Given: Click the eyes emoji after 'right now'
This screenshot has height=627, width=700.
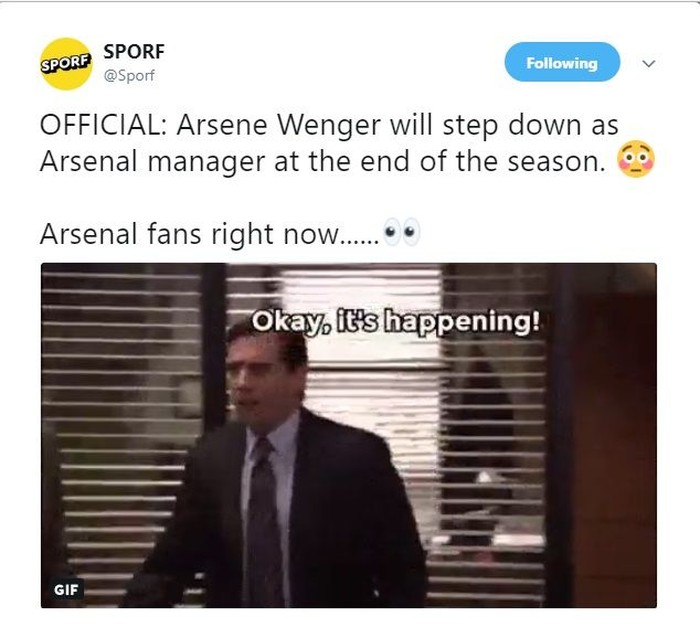Looking at the screenshot, I should tap(402, 235).
